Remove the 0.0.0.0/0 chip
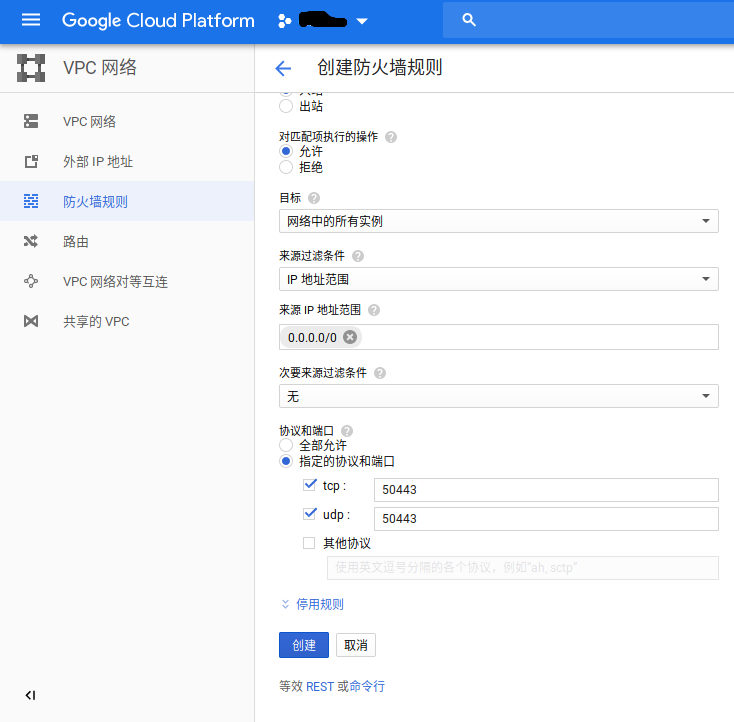 [350, 337]
